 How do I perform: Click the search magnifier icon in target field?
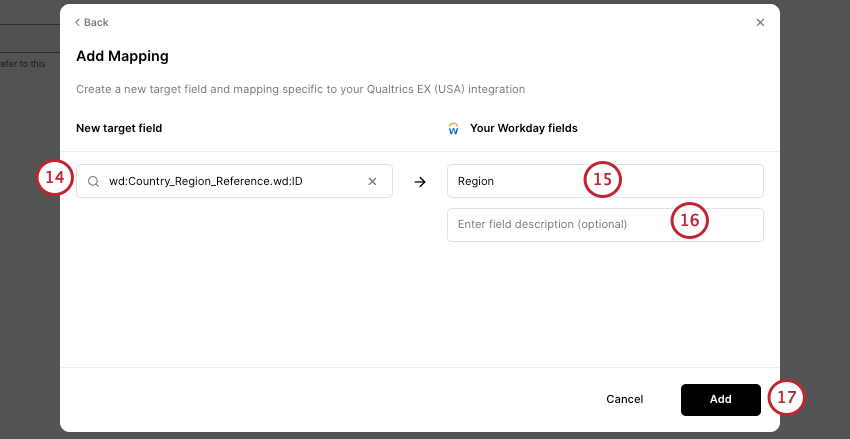[x=93, y=182]
